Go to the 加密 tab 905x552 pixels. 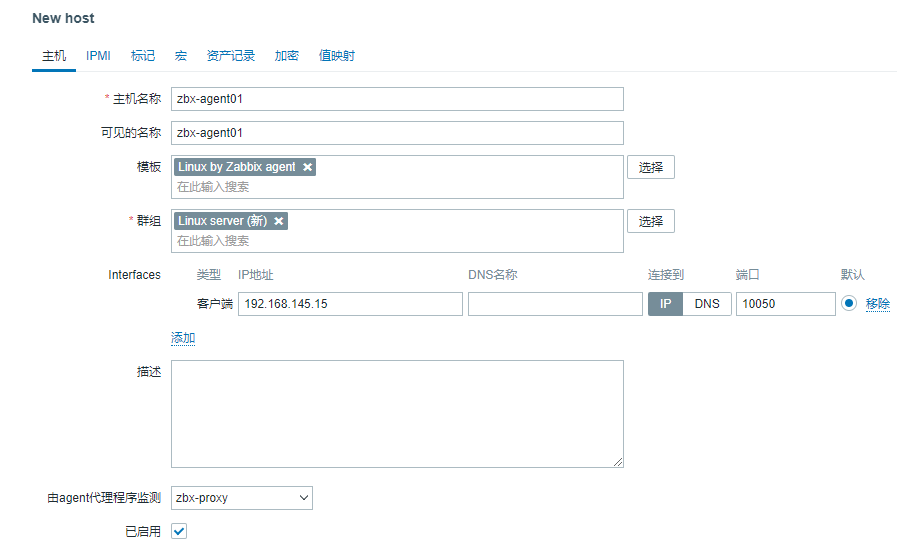(286, 56)
